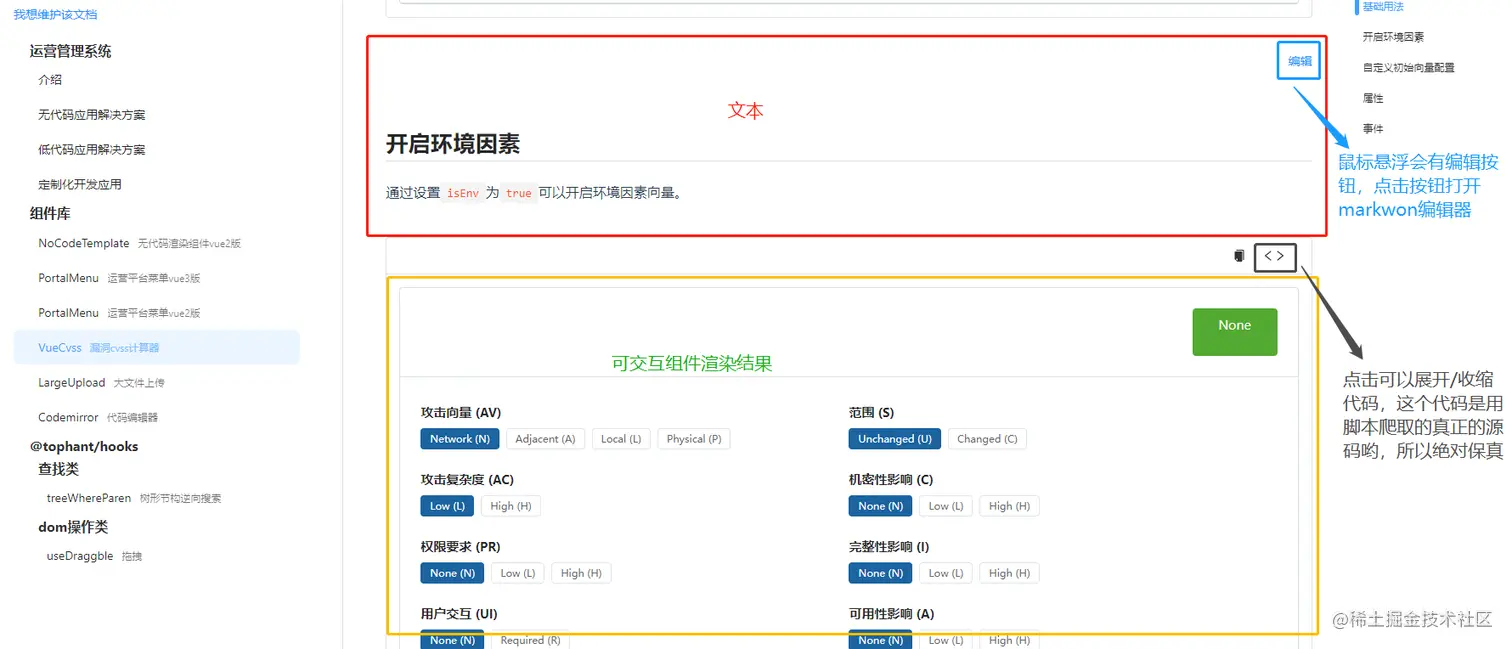Open the 我想维护该文档 link
Screen dimensions: 1512x649
(x=55, y=15)
